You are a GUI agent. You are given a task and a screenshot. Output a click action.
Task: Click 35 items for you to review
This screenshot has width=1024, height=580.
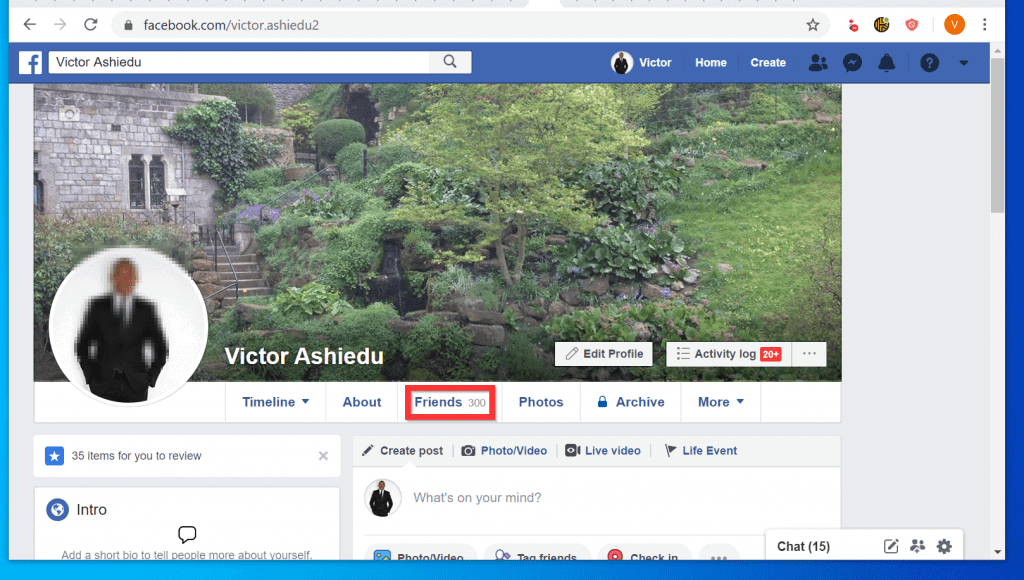click(x=136, y=456)
